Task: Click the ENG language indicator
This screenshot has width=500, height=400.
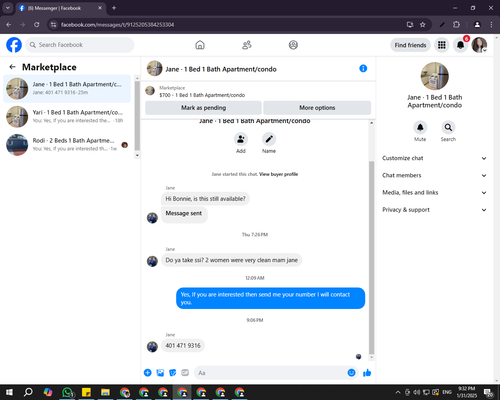Action: [x=447, y=392]
